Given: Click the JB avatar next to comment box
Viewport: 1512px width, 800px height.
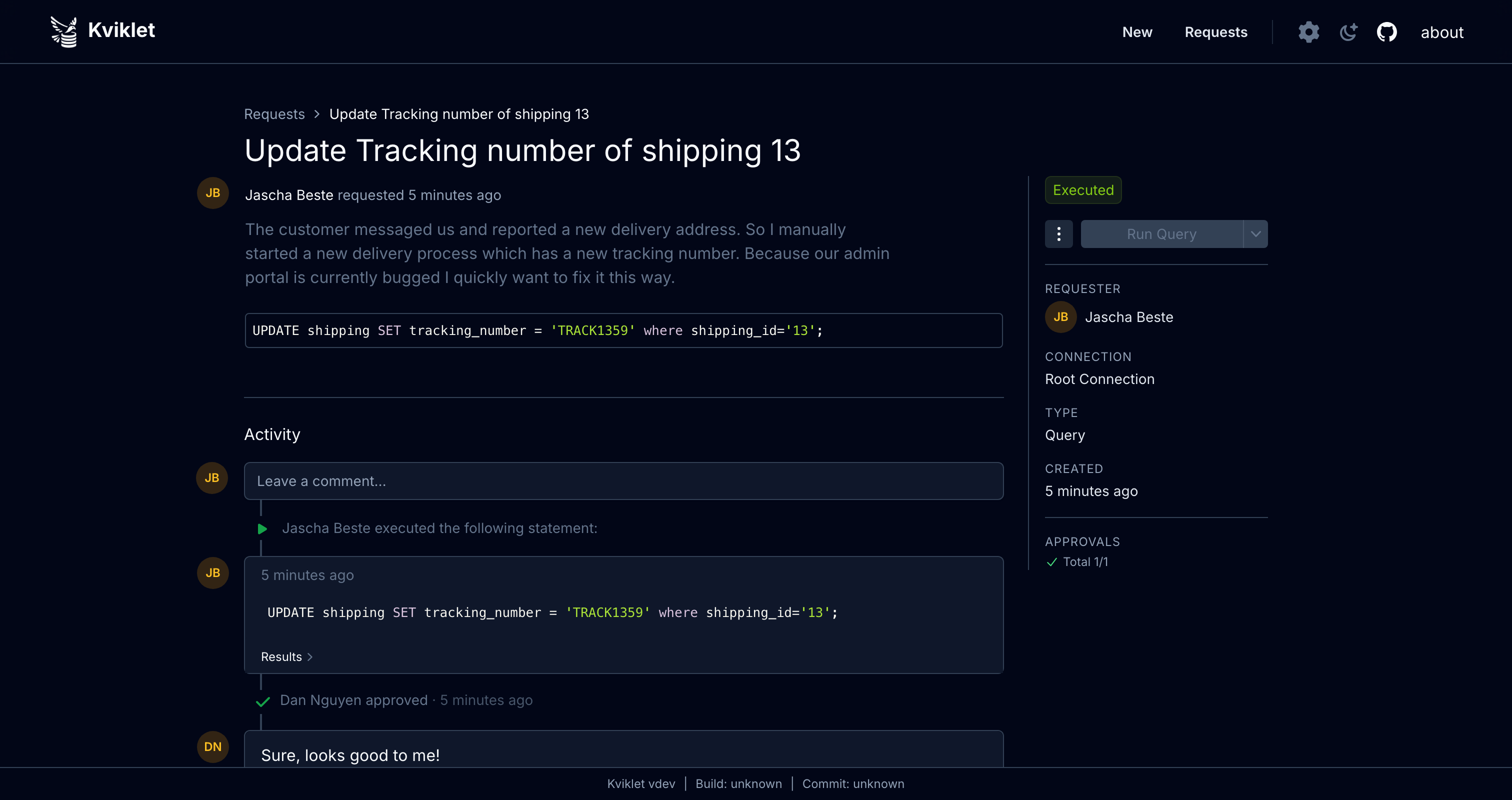Looking at the screenshot, I should click(x=212, y=478).
